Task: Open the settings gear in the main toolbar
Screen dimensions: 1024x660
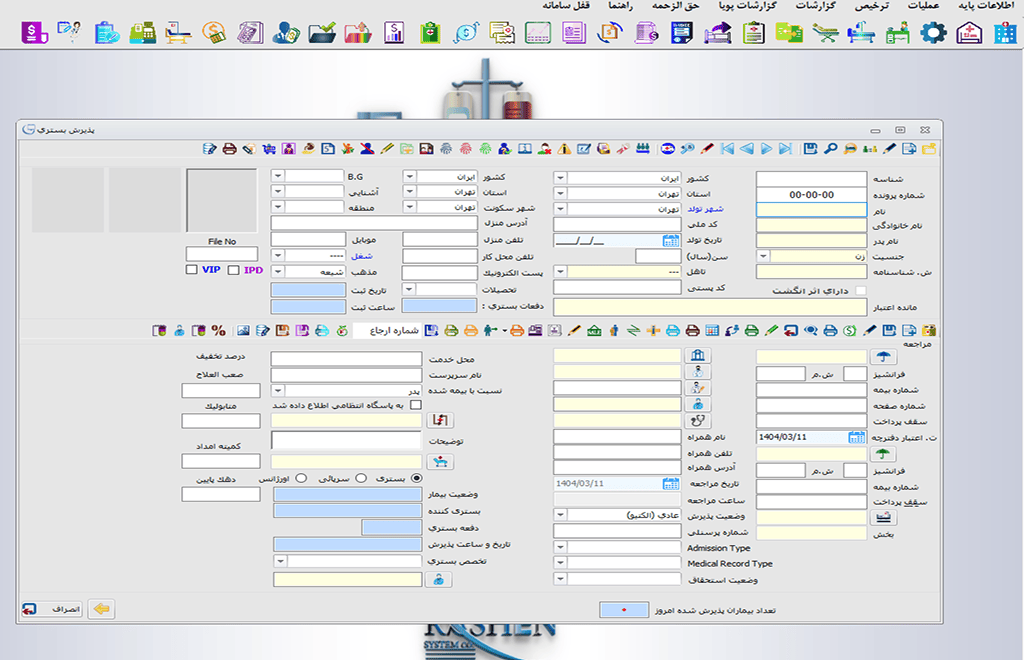Action: coord(933,32)
